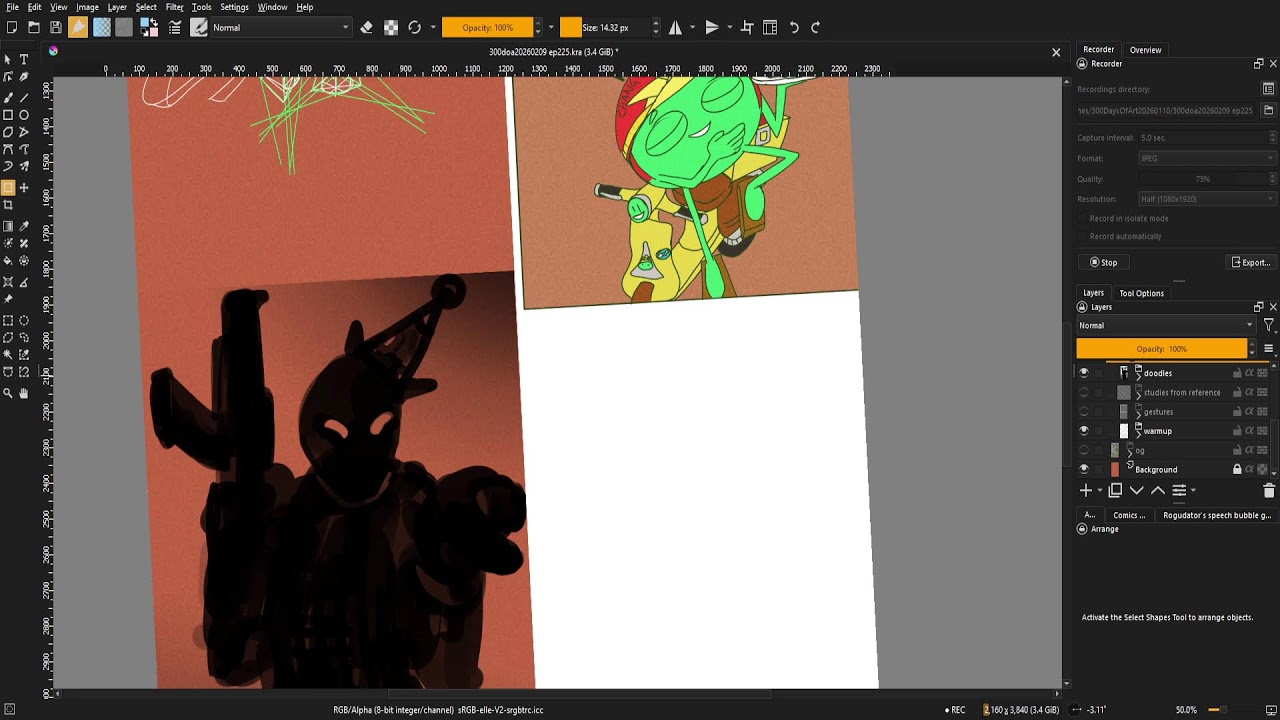Select the Measure distance tool
The image size is (1280, 720).
(24, 282)
